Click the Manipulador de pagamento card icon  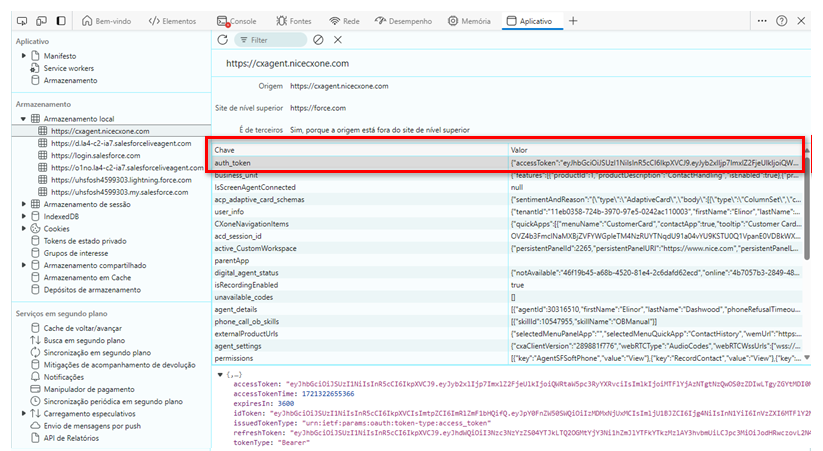coord(35,389)
